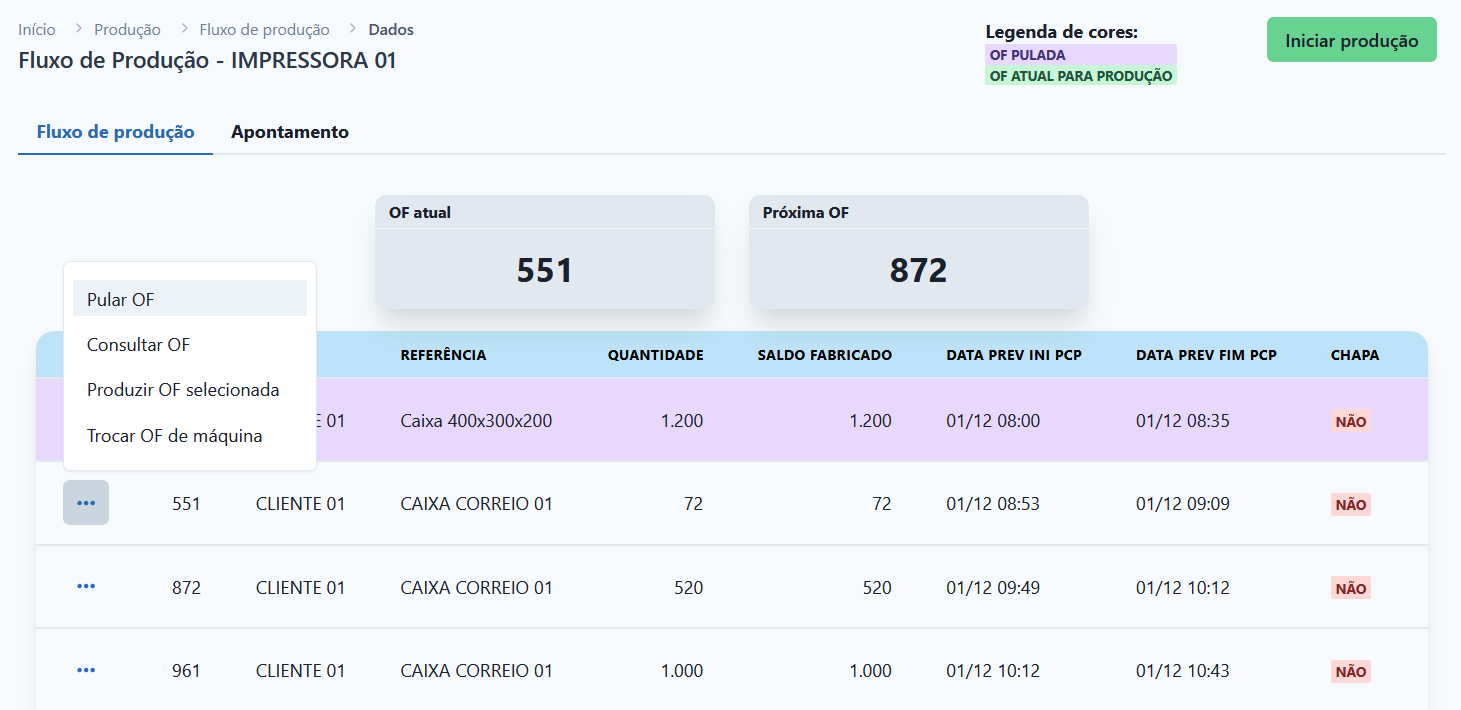This screenshot has width=1461, height=710.
Task: Open the three-dots menu for OF 961
Action: [x=86, y=670]
